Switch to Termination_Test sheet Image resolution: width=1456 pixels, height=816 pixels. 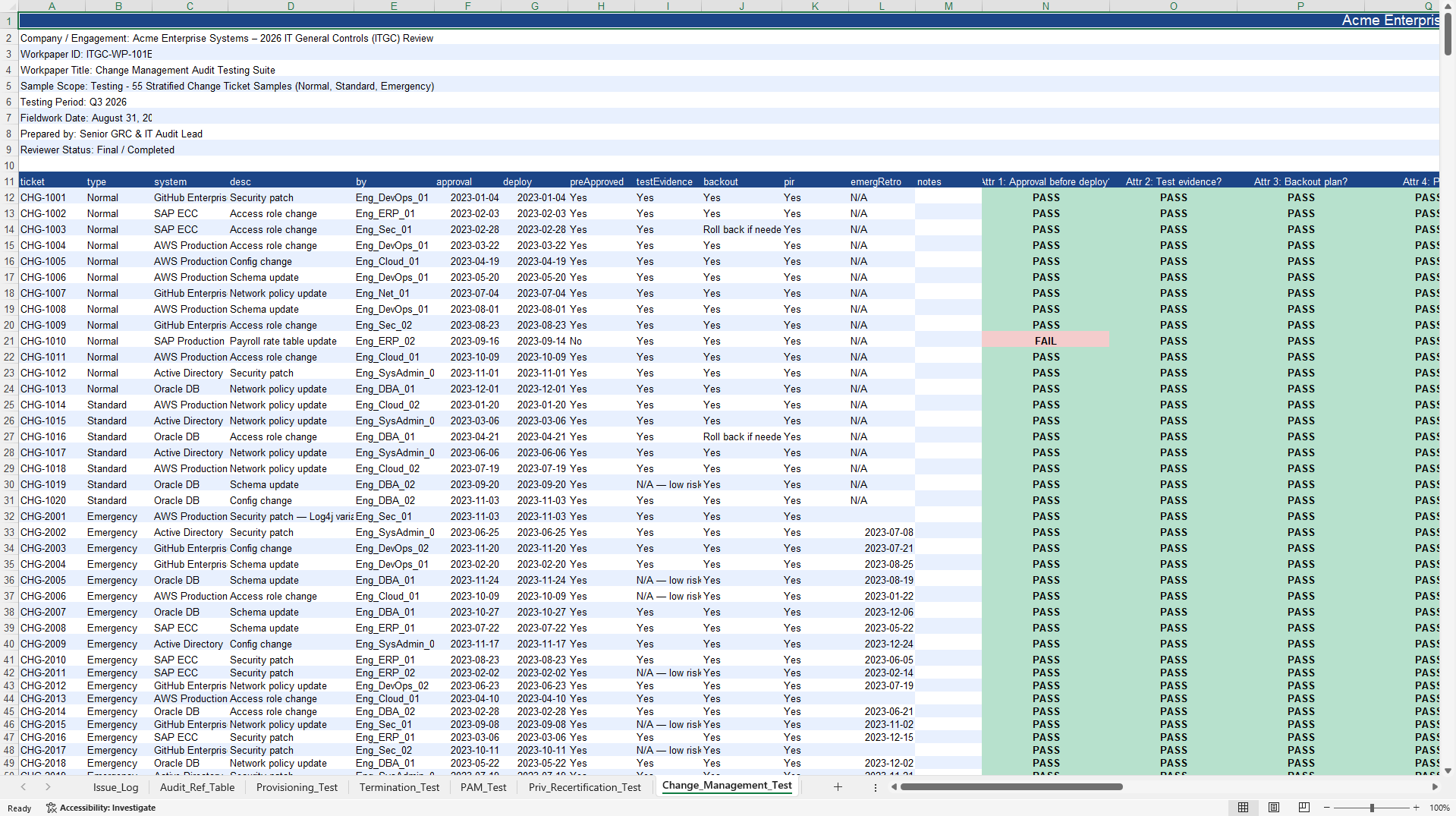(399, 787)
